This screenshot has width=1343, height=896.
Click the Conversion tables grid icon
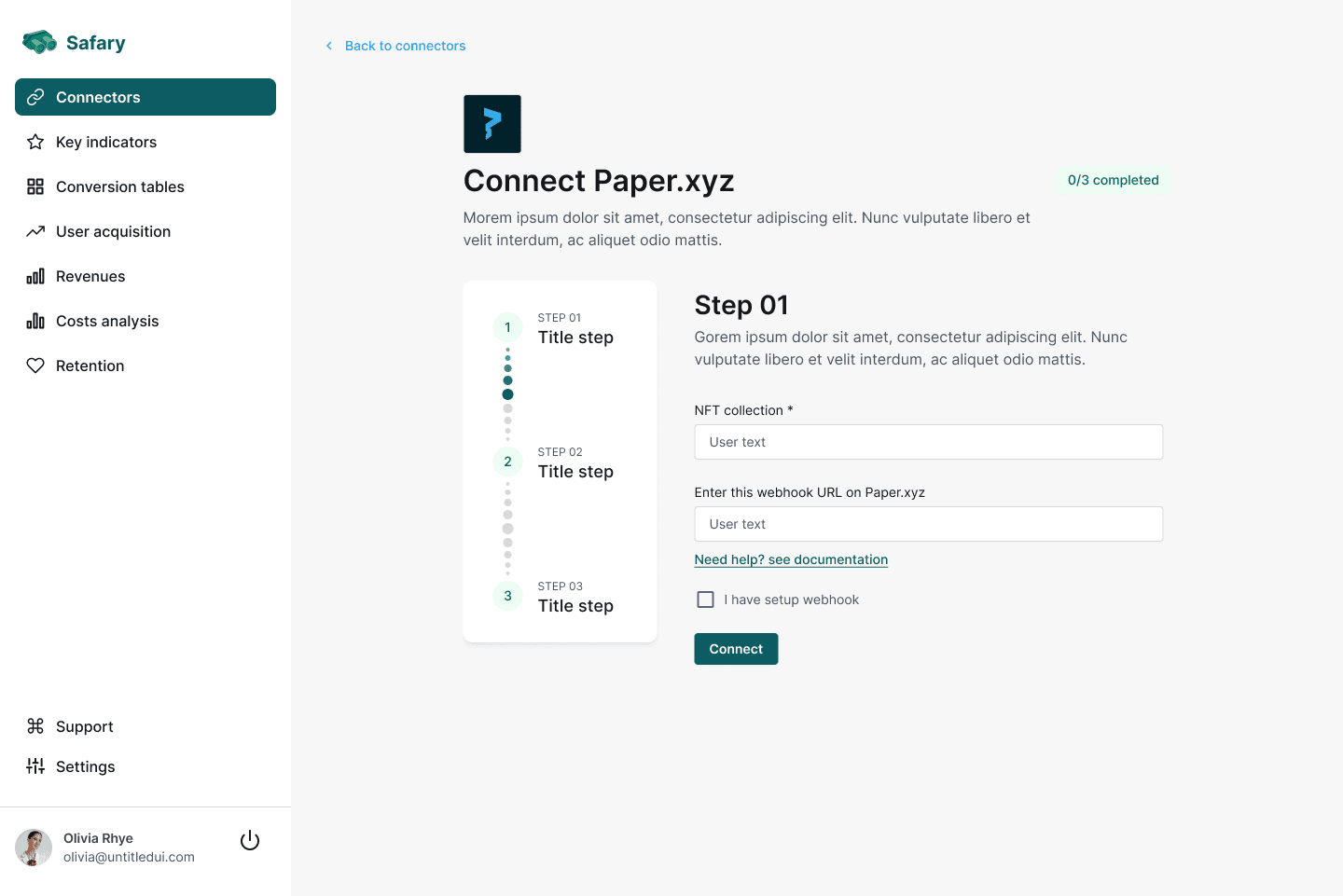coord(35,186)
